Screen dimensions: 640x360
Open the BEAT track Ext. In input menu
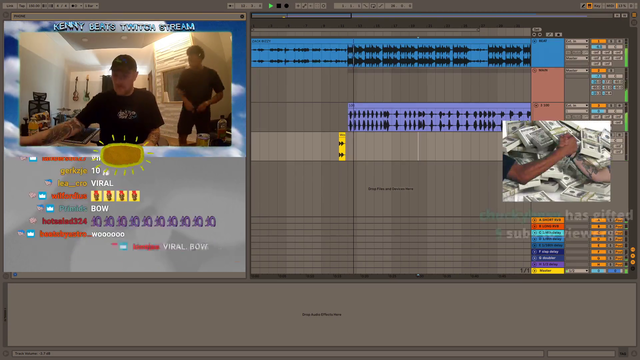[x=577, y=41]
